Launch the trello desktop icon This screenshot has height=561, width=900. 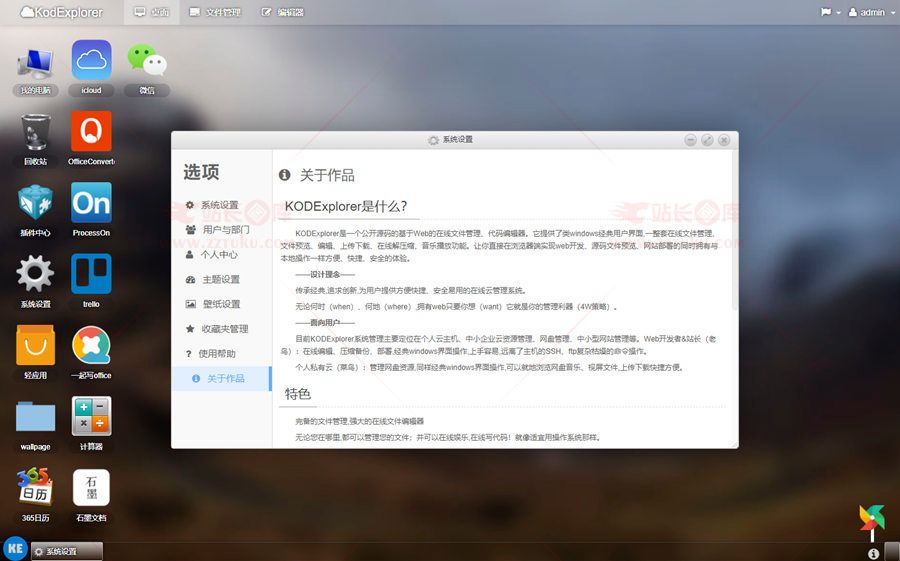coord(91,282)
